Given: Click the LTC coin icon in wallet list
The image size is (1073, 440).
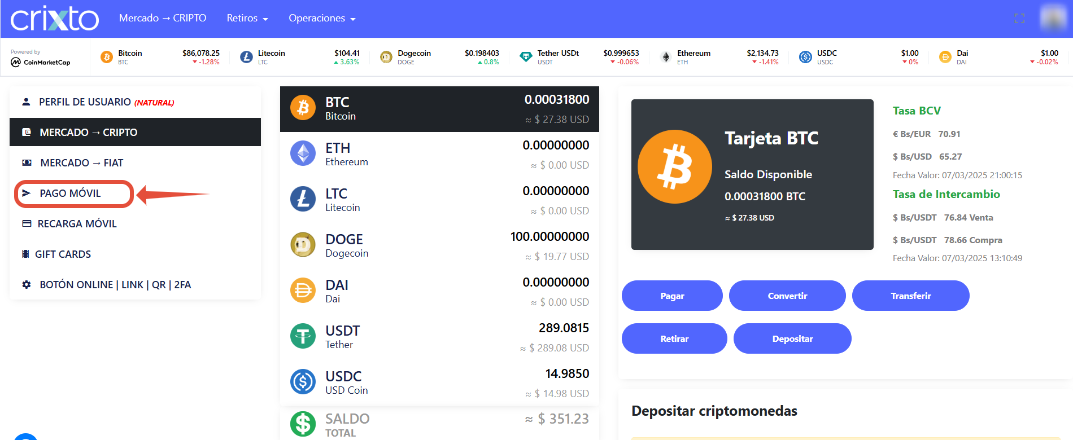Looking at the screenshot, I should point(302,199).
